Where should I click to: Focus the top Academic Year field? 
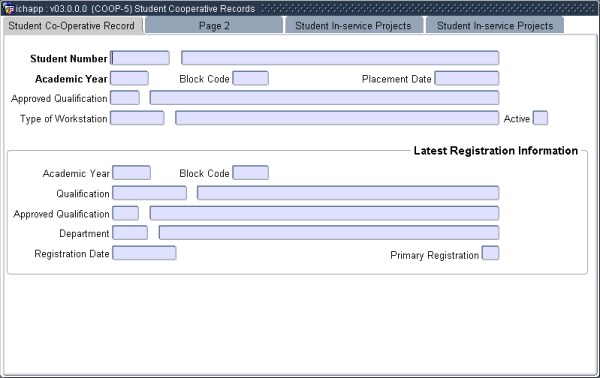point(129,78)
